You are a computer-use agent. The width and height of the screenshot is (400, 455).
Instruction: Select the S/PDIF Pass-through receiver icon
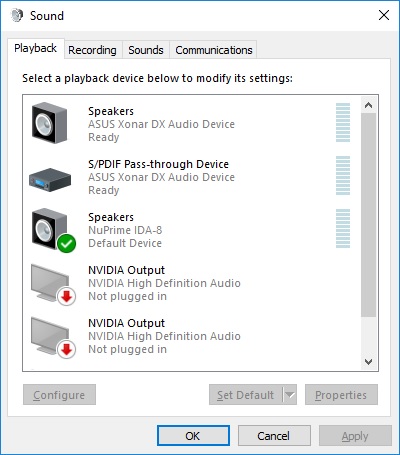click(x=50, y=179)
